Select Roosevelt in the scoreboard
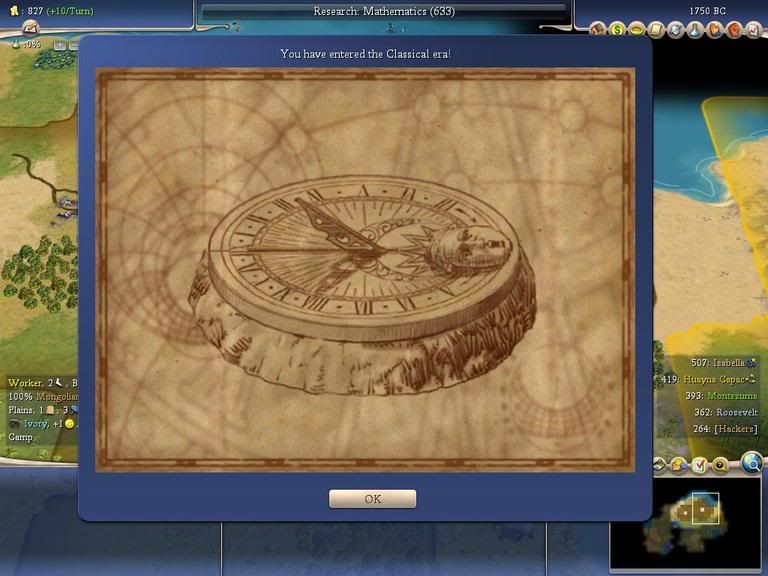768x576 pixels. pyautogui.click(x=725, y=412)
